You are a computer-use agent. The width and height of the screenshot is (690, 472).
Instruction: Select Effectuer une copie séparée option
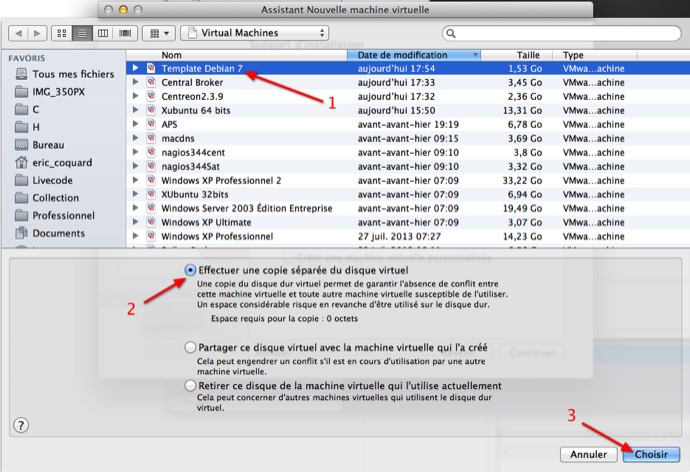pyautogui.click(x=190, y=271)
